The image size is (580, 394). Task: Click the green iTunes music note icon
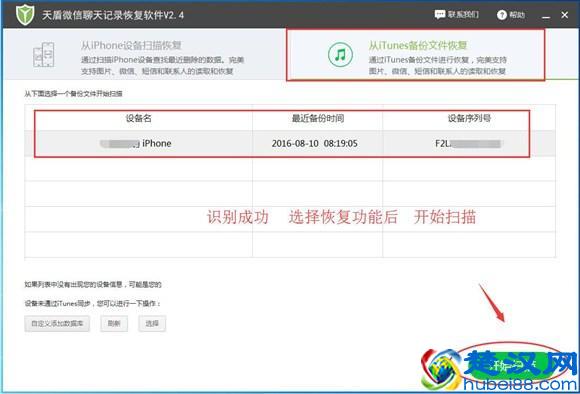coord(340,54)
